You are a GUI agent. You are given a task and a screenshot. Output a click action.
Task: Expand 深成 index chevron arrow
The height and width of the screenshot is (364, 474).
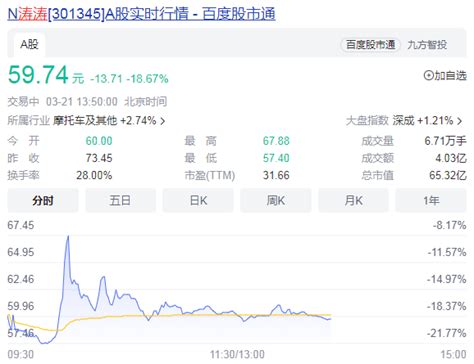460,121
